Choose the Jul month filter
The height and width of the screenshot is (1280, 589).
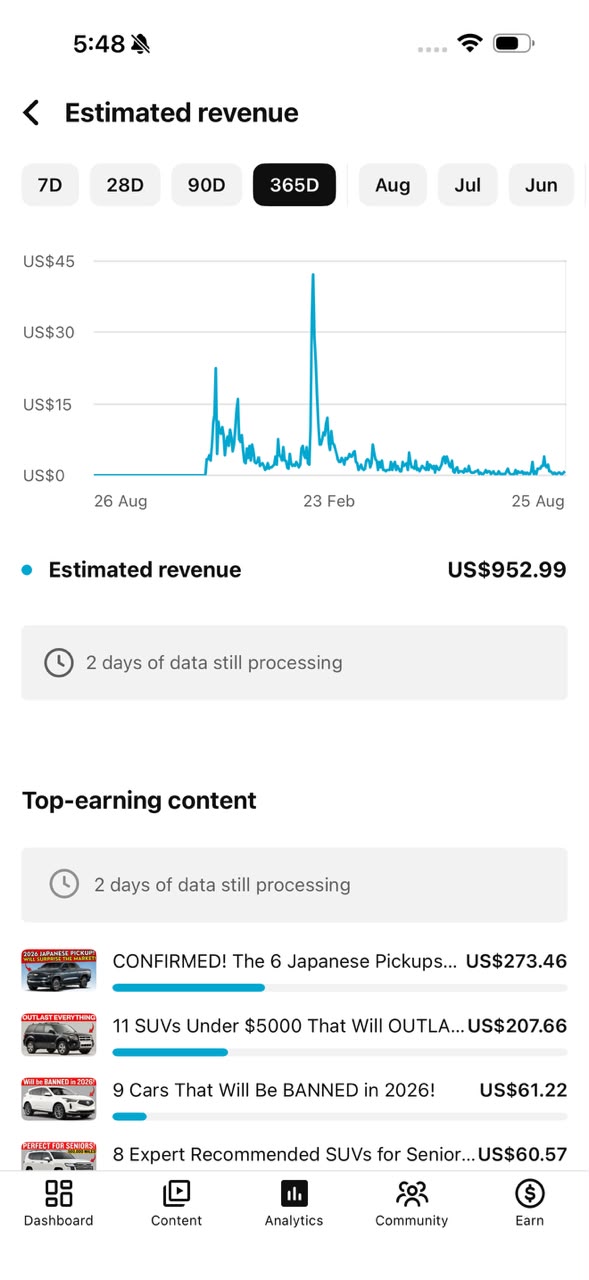click(468, 185)
